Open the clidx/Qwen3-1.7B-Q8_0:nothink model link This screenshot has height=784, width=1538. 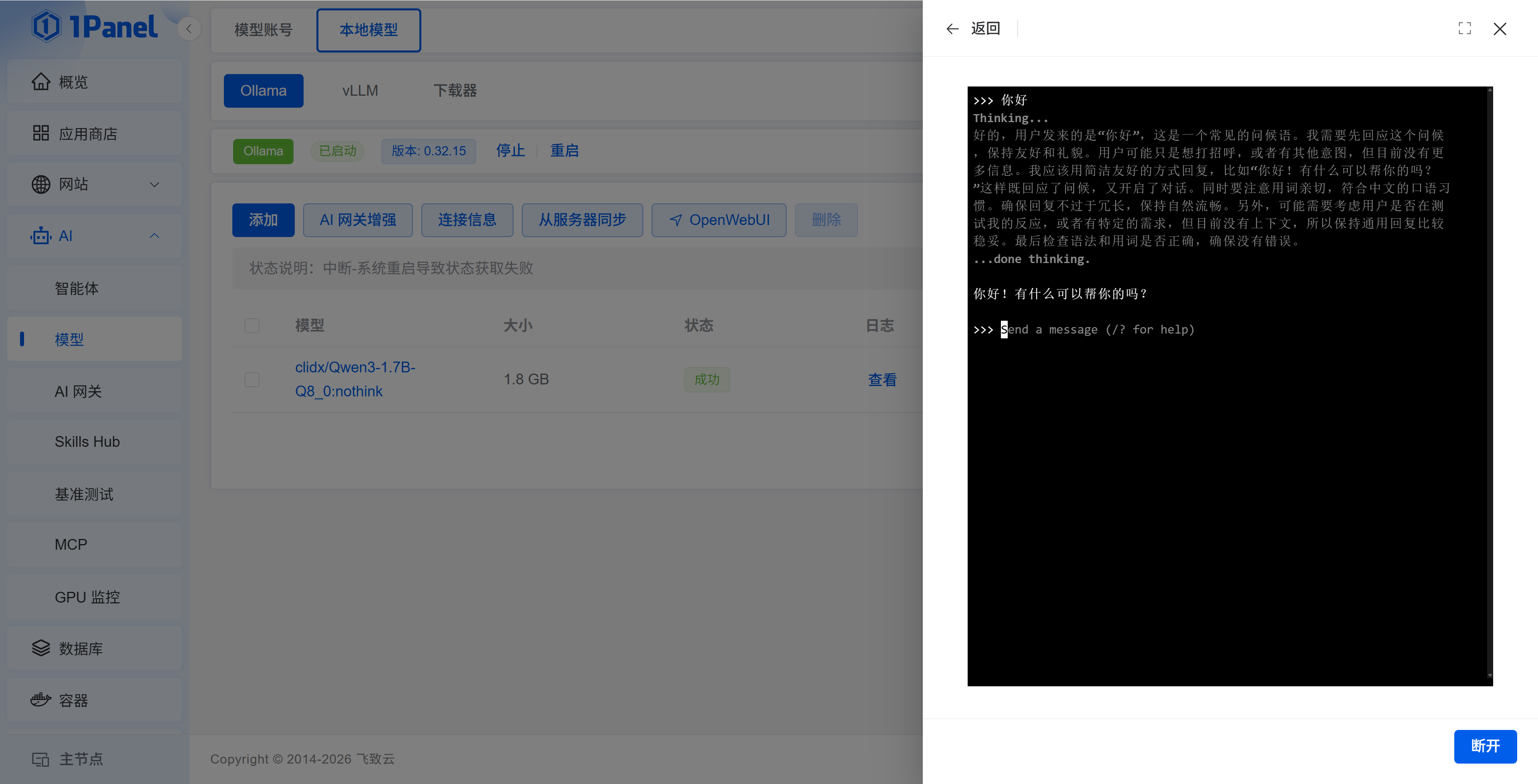click(x=355, y=379)
